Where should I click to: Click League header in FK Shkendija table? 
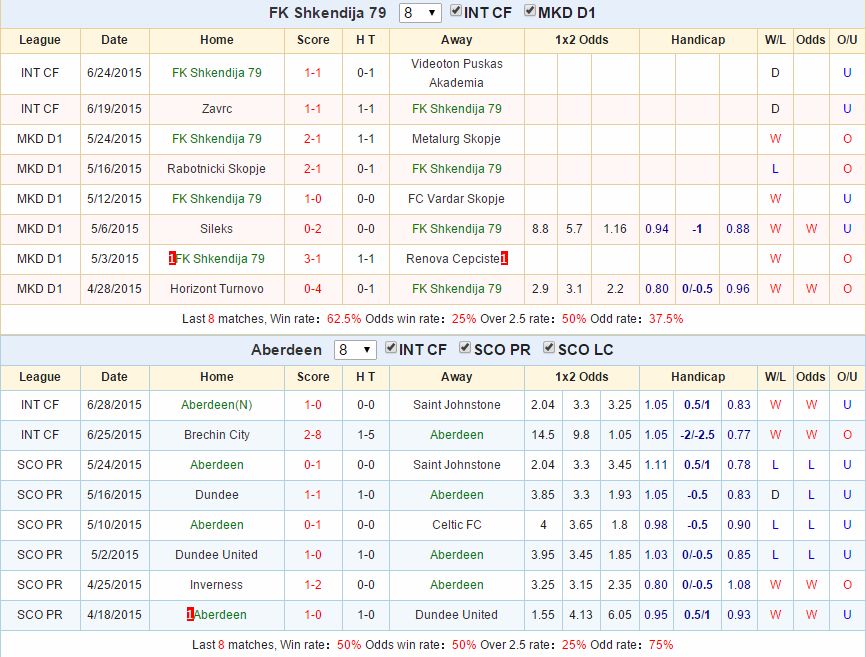coord(40,40)
